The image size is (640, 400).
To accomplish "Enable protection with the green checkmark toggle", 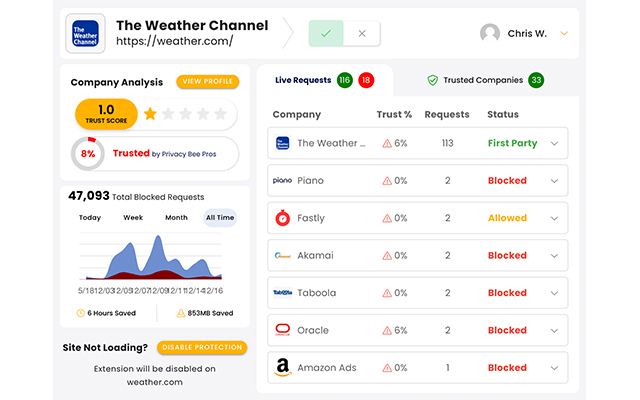I will [x=326, y=33].
